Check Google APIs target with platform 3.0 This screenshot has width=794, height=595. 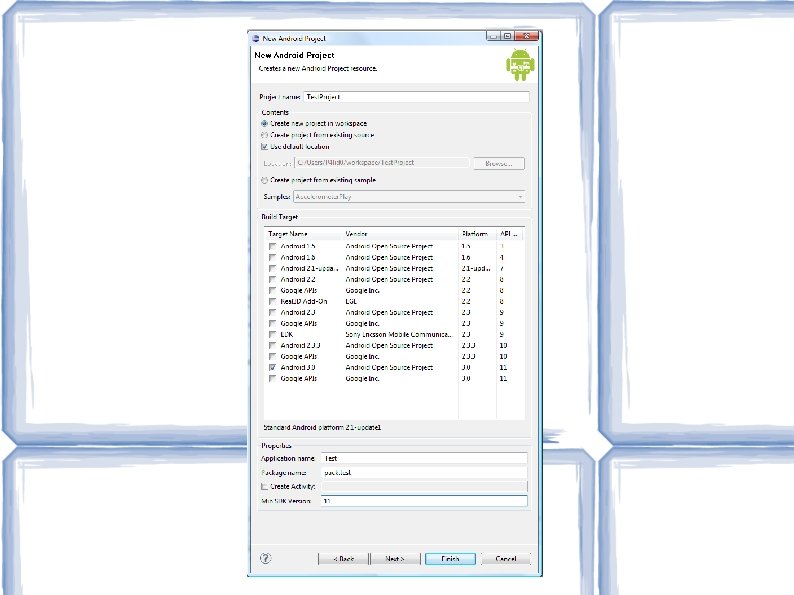[272, 378]
